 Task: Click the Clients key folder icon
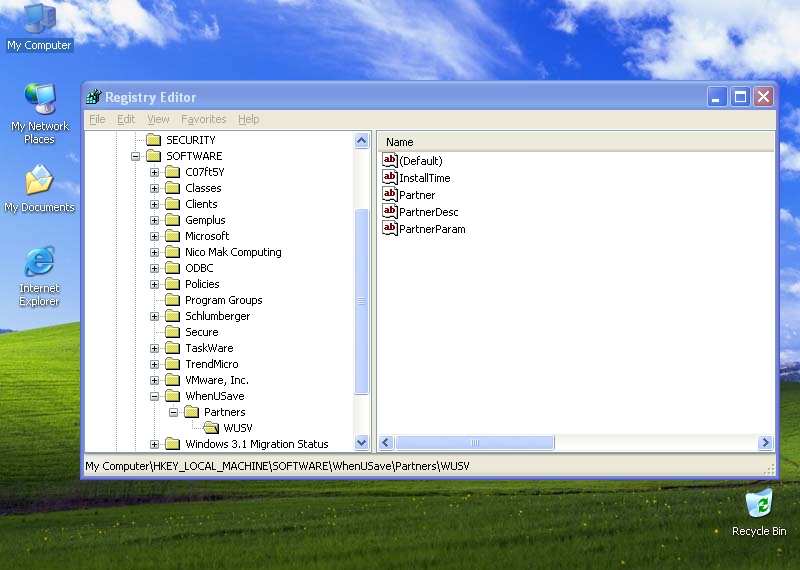tap(173, 204)
